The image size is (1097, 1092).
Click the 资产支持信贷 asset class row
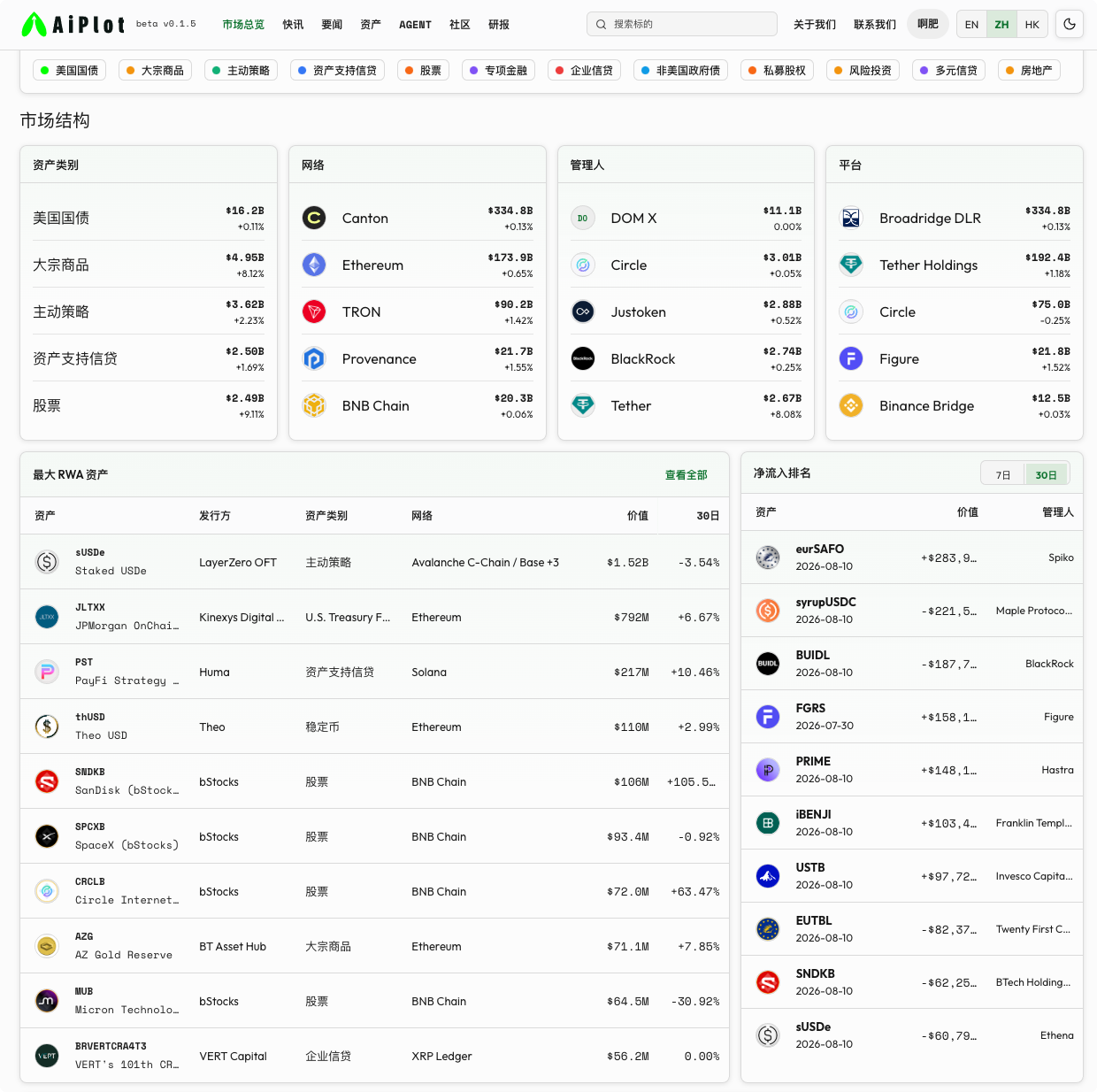tap(149, 358)
